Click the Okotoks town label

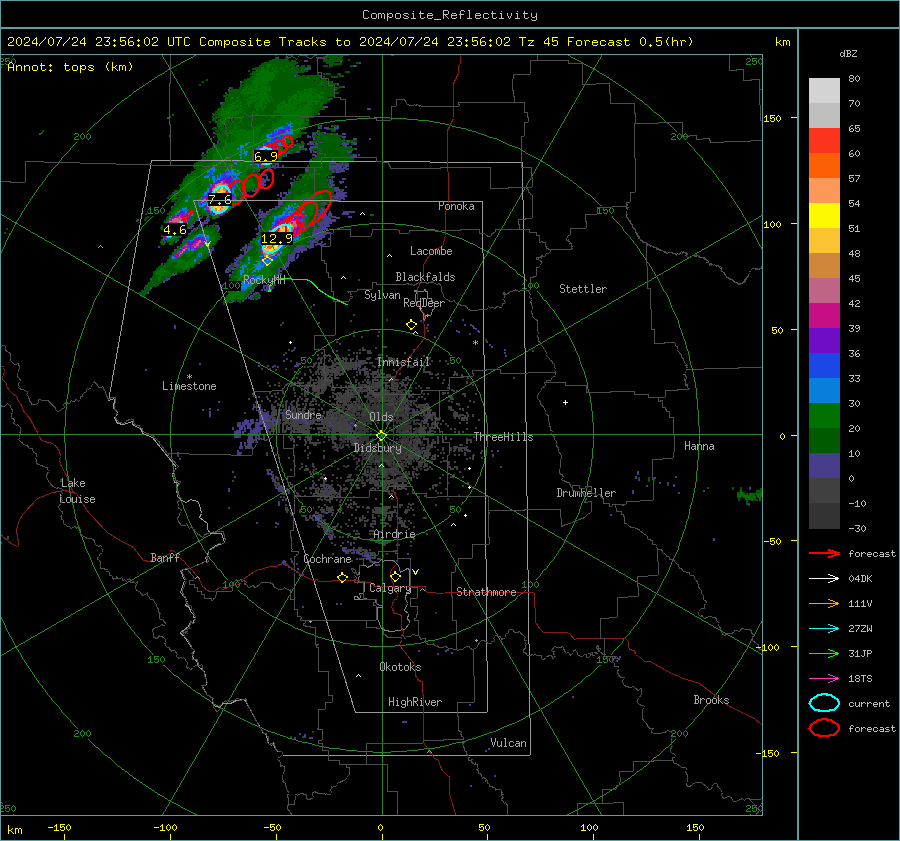[x=400, y=667]
